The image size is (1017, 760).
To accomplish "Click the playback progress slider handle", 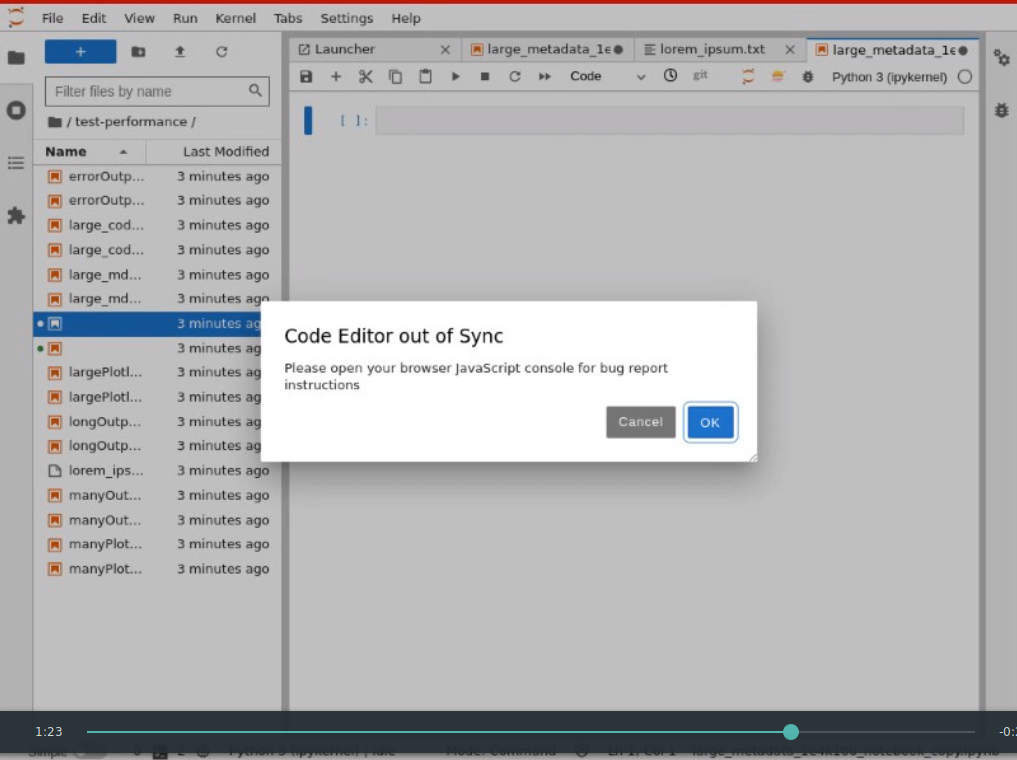I will pos(791,732).
